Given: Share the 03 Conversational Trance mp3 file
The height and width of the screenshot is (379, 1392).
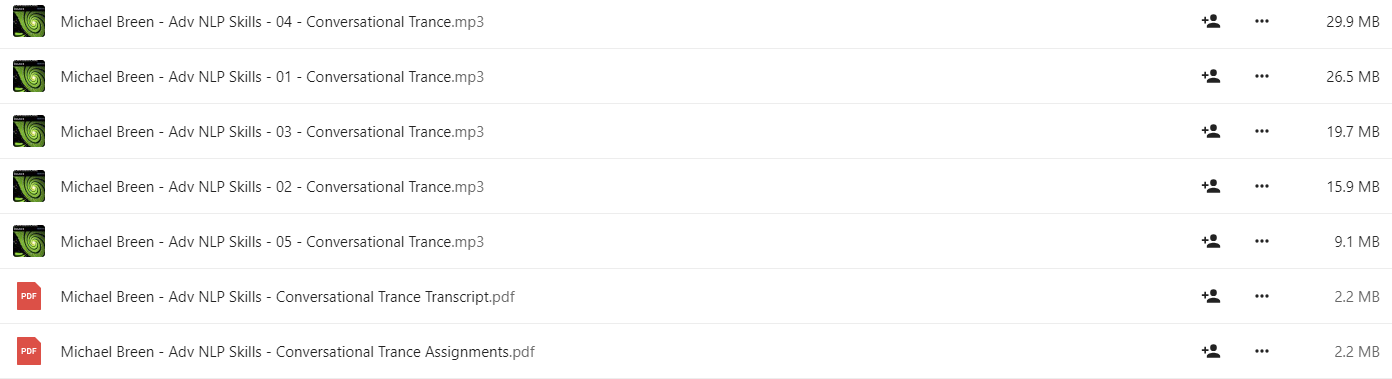Looking at the screenshot, I should pyautogui.click(x=1210, y=131).
